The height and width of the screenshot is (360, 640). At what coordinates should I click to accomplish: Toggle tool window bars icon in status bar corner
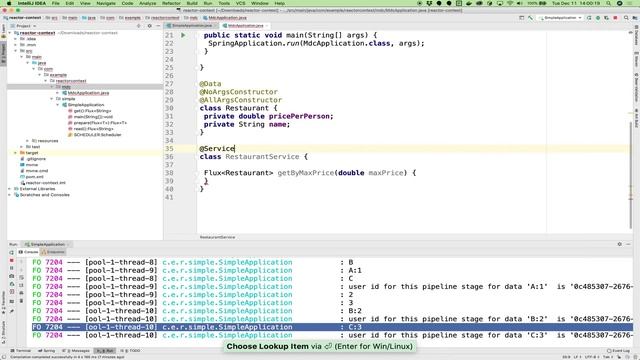(3, 357)
